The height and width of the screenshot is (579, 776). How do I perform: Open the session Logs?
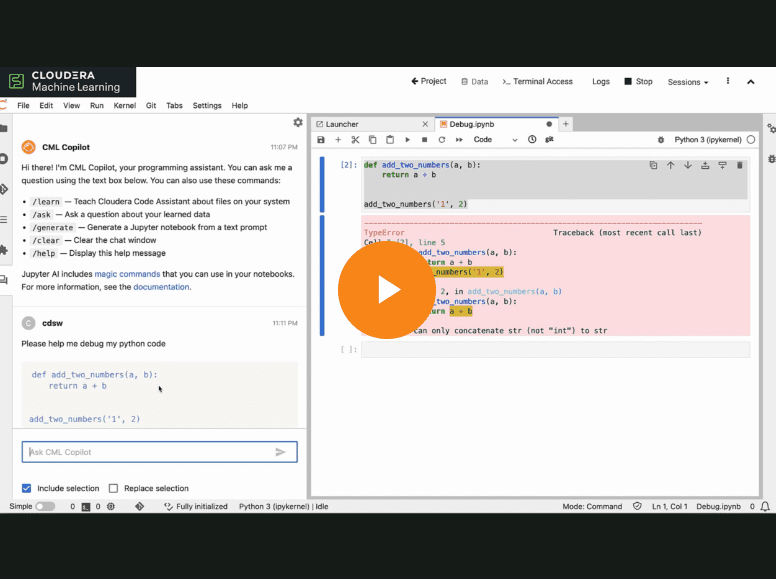(x=601, y=82)
